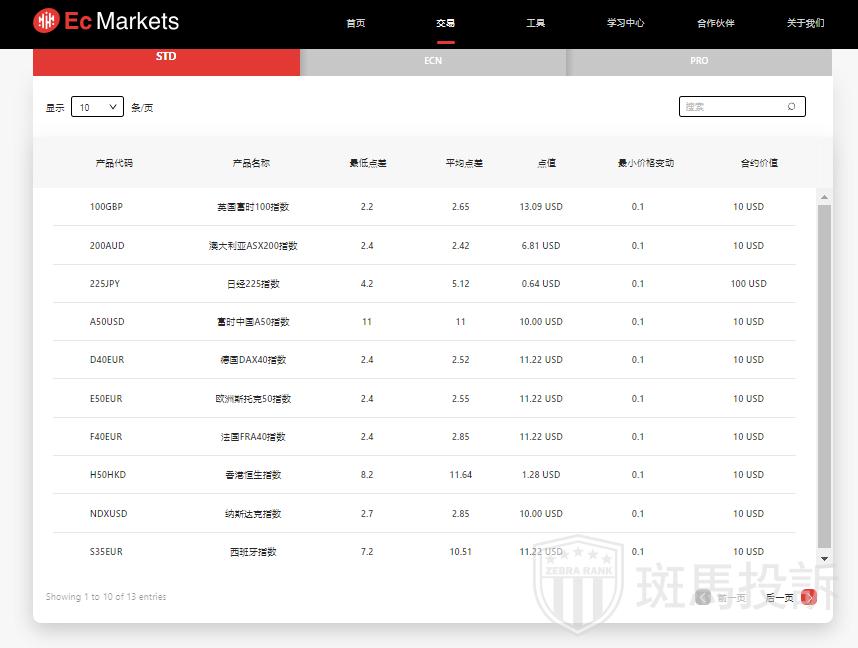This screenshot has height=648, width=858.
Task: Click the search magnifier icon
Action: pyautogui.click(x=792, y=107)
